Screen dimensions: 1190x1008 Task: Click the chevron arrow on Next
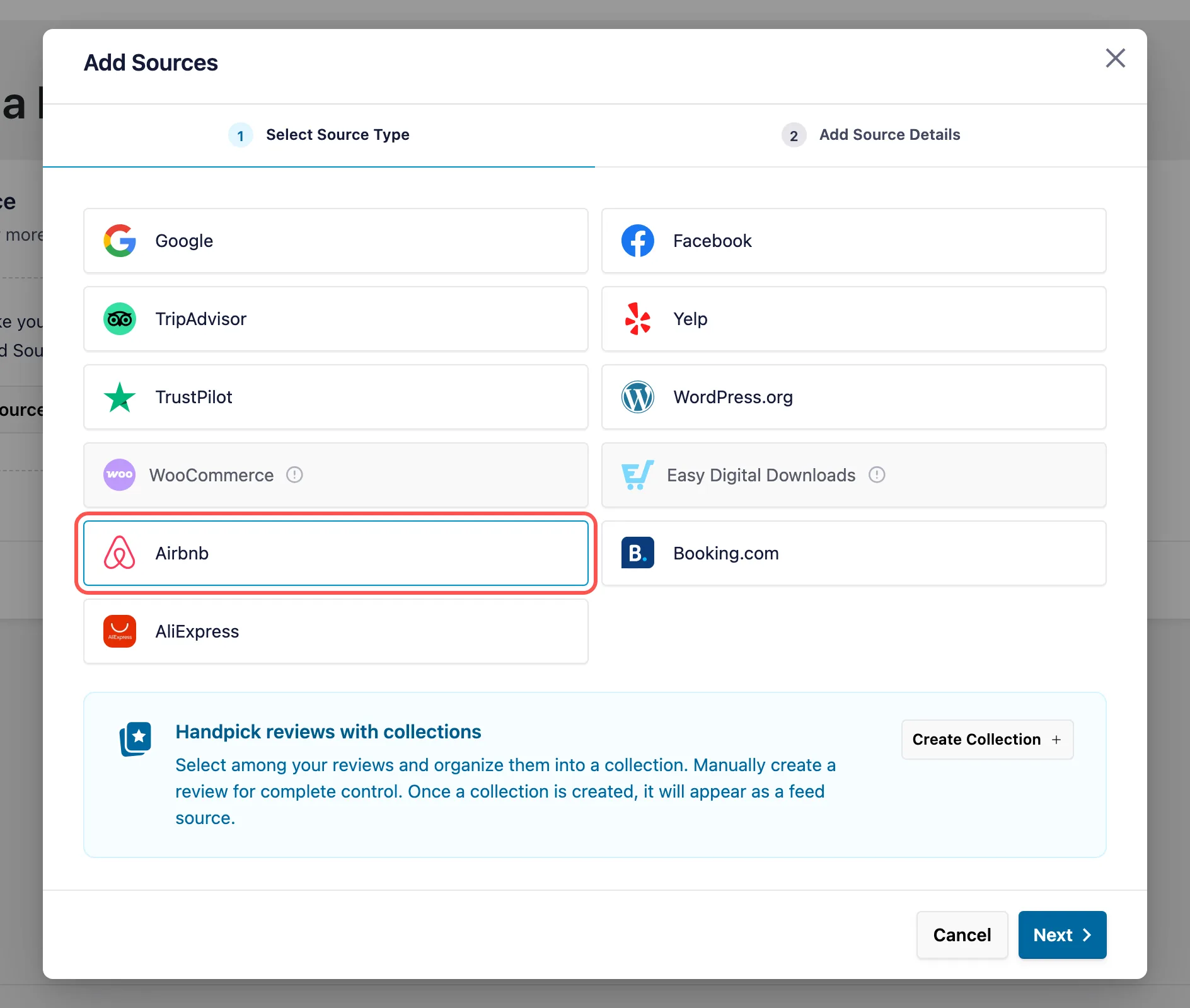[x=1087, y=935]
